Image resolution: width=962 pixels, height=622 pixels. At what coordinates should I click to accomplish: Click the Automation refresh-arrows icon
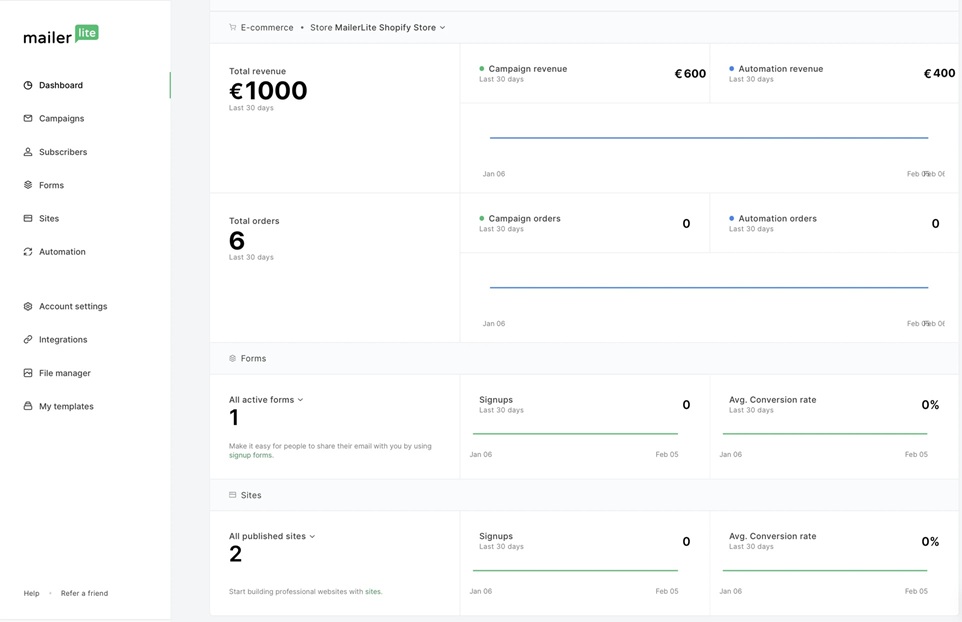point(28,251)
